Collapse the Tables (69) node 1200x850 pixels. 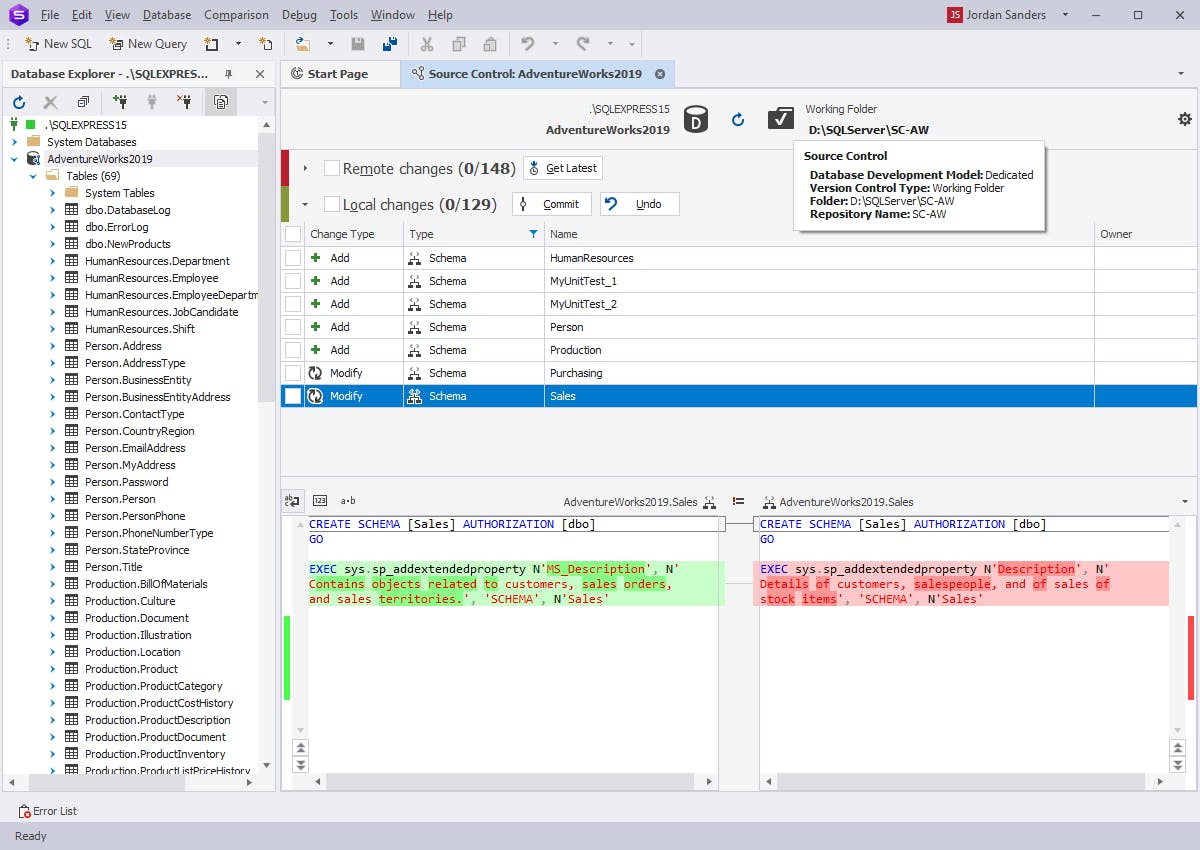point(32,175)
